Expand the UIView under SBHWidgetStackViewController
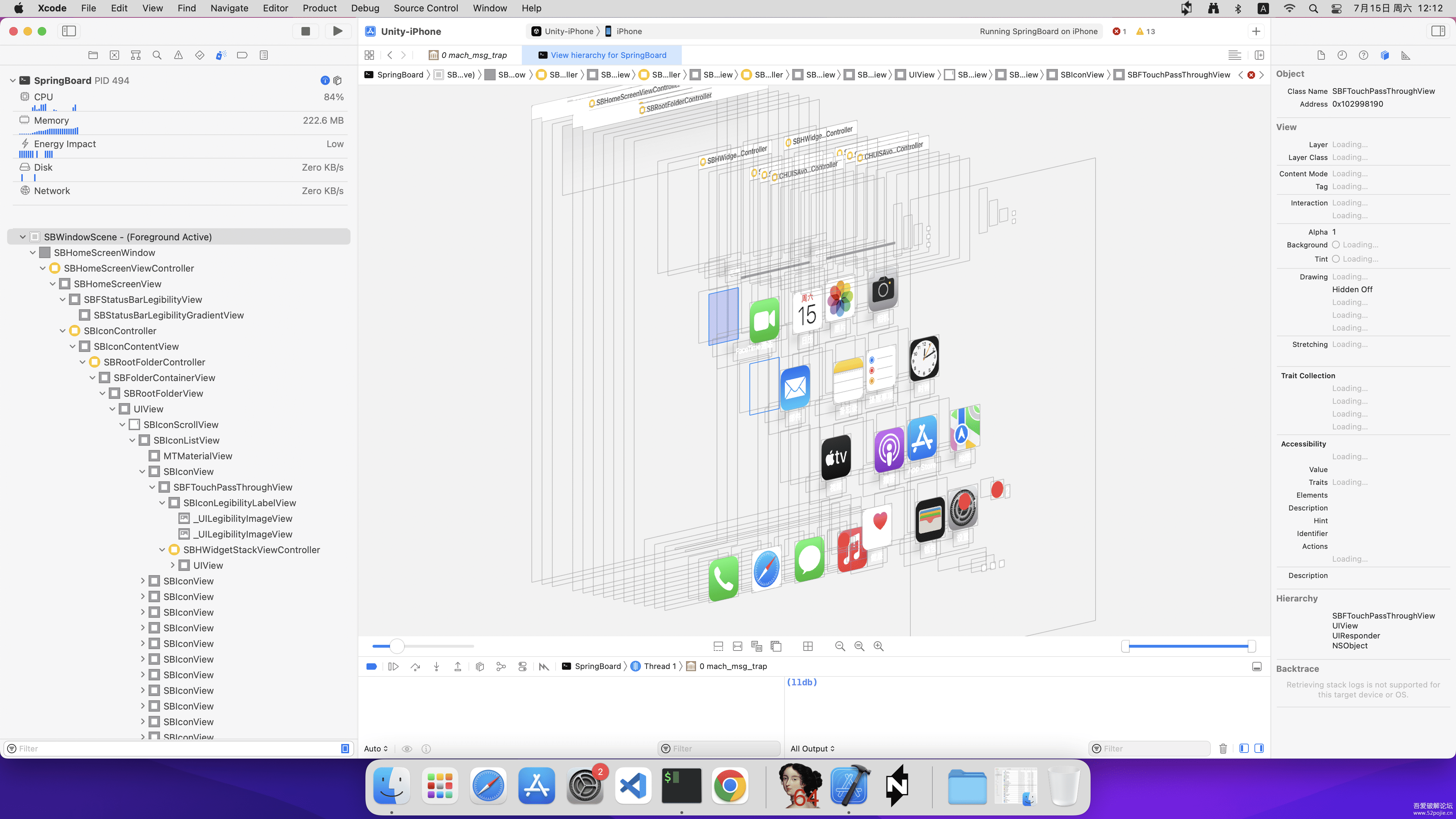This screenshot has width=1456, height=819. pos(172,565)
